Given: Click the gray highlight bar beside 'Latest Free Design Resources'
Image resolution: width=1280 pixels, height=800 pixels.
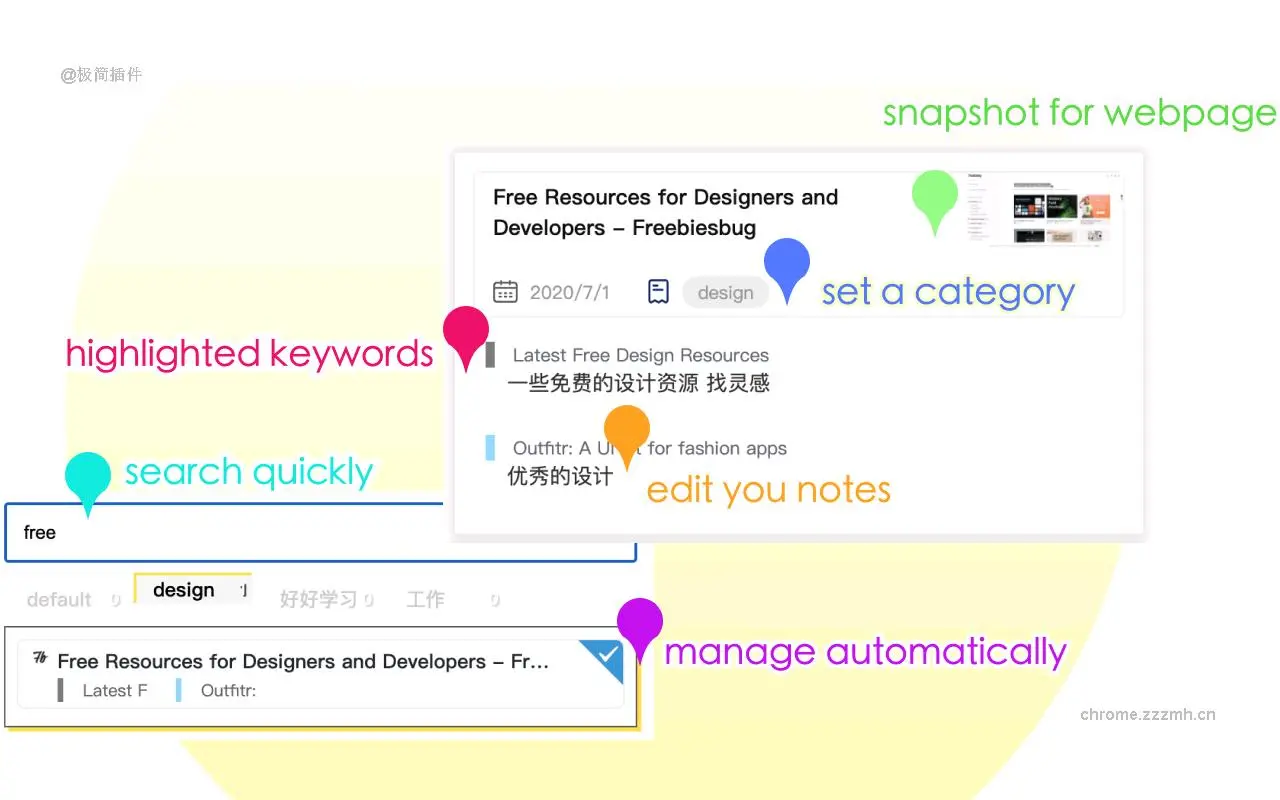Looking at the screenshot, I should tap(490, 355).
